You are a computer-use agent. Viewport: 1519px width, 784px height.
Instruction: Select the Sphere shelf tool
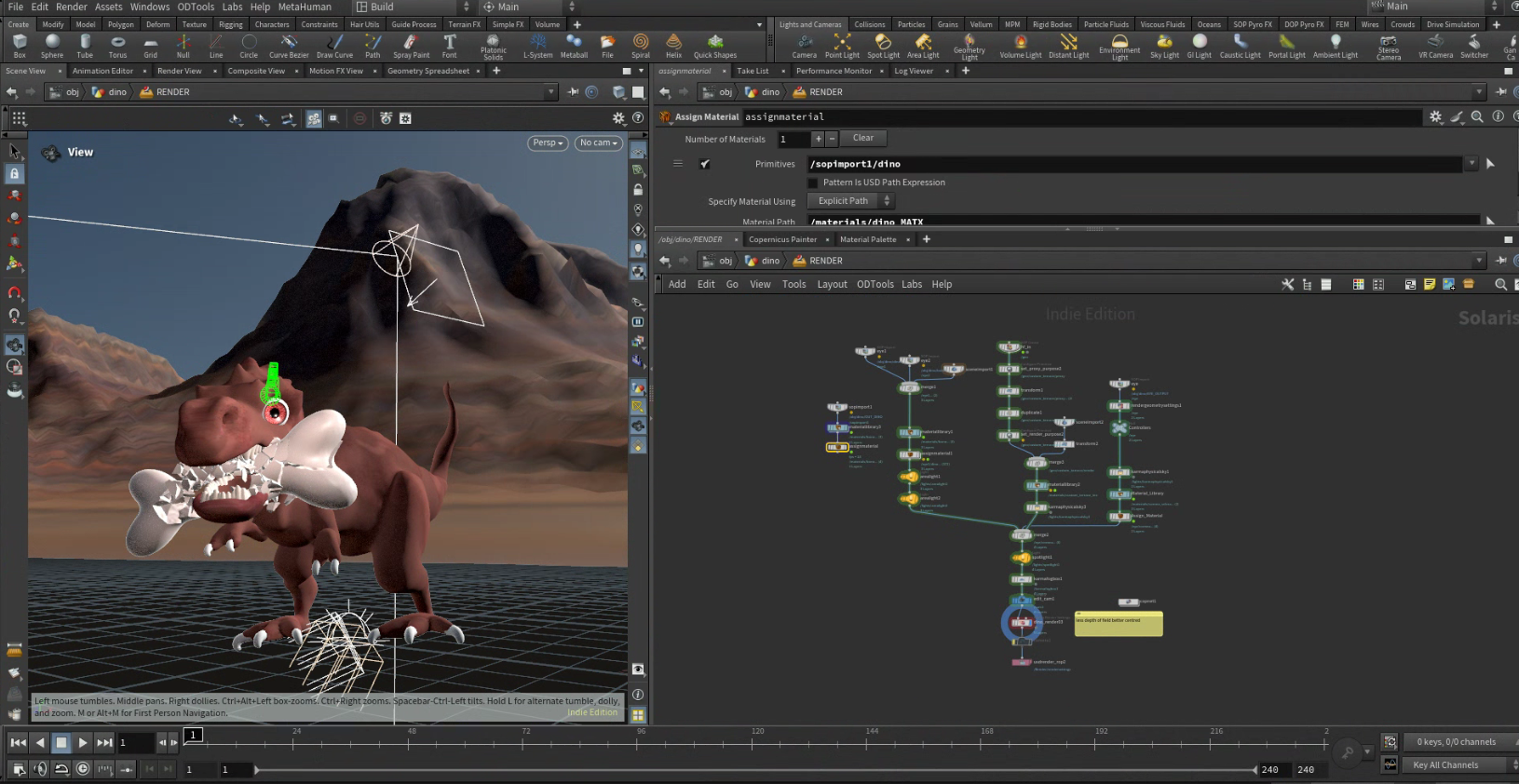point(52,46)
